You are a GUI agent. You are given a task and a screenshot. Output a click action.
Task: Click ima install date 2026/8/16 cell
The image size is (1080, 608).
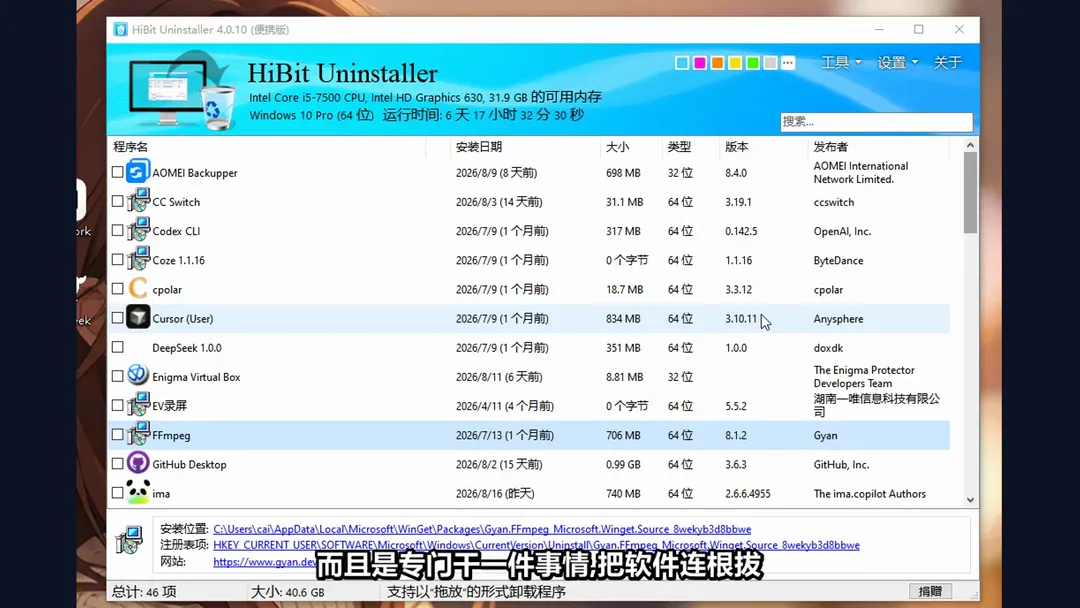(x=495, y=494)
